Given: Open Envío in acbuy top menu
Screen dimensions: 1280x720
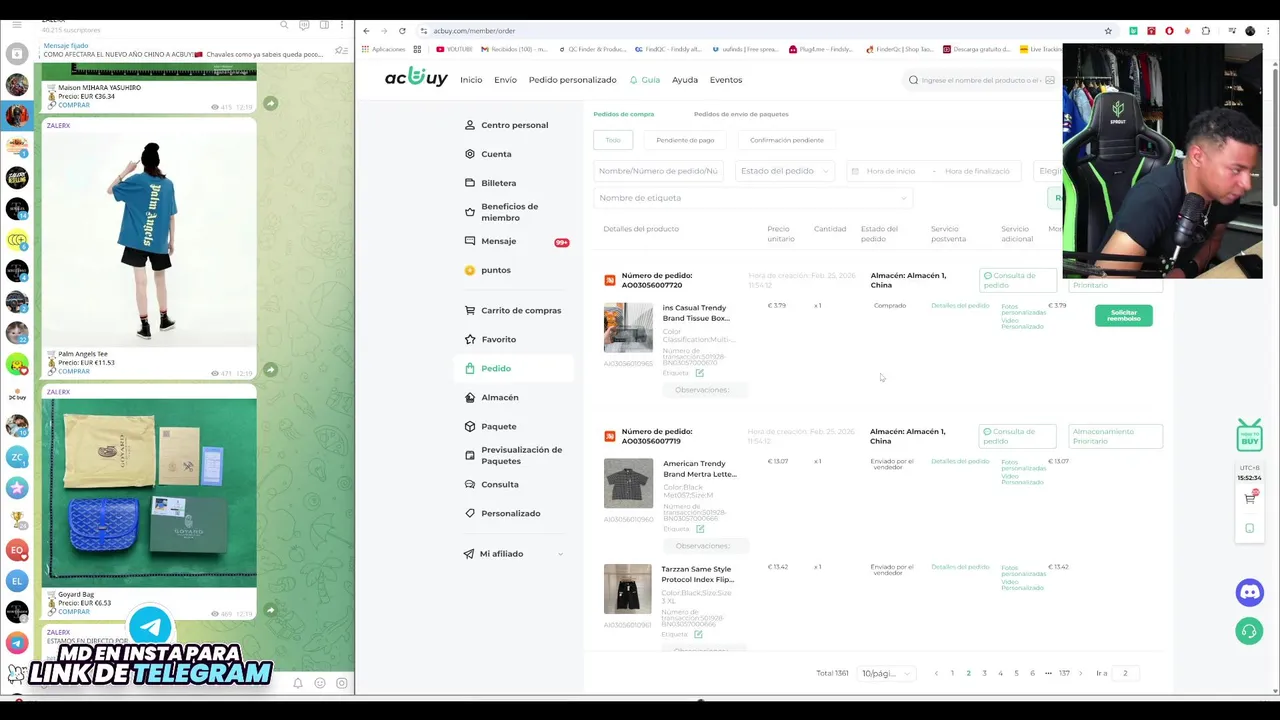Looking at the screenshot, I should point(505,80).
